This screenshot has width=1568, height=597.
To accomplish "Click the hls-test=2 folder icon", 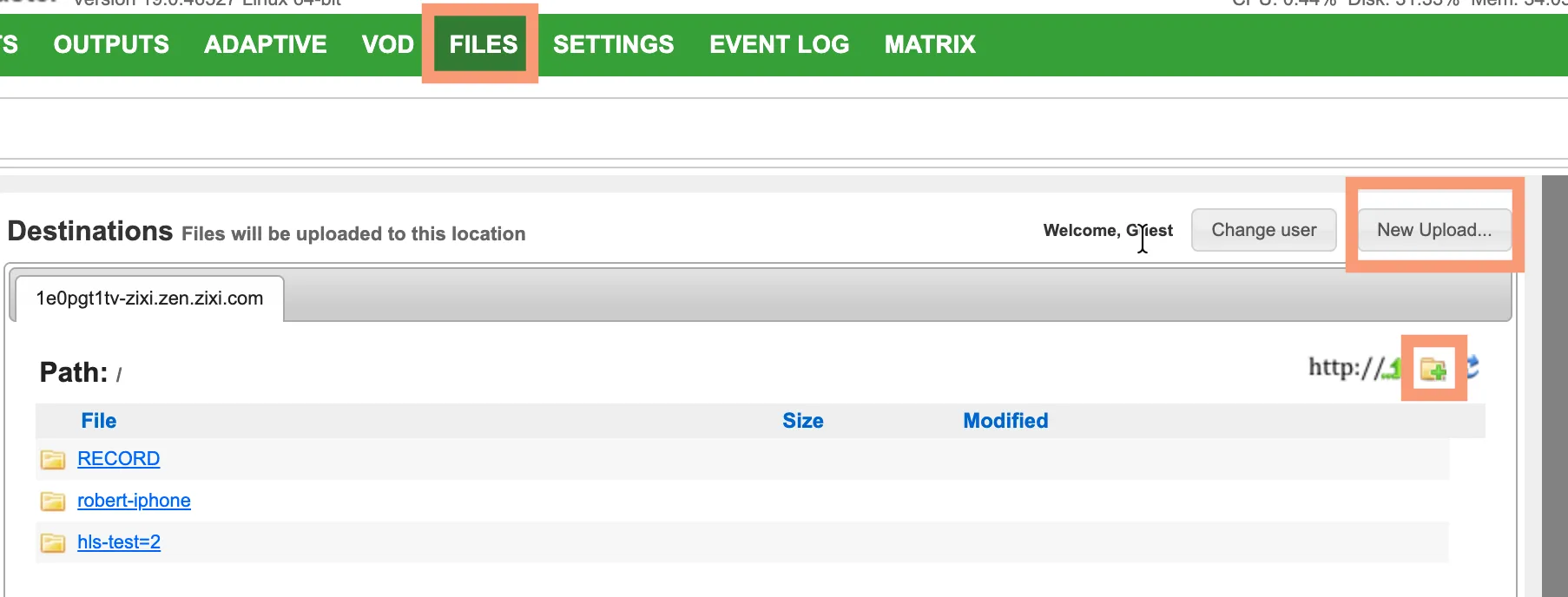I will click(x=53, y=542).
